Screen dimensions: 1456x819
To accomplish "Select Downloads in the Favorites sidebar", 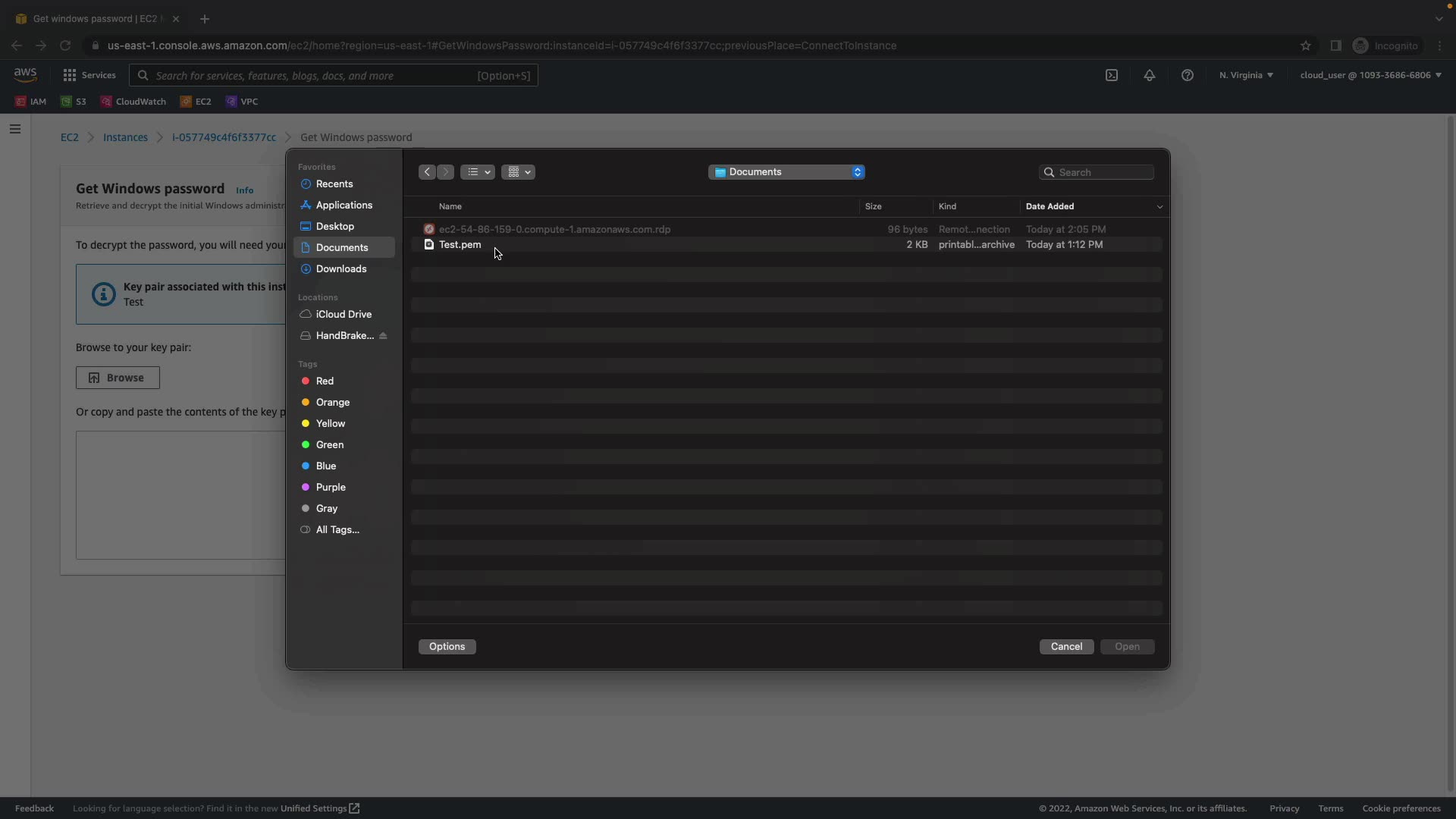I will pyautogui.click(x=341, y=269).
